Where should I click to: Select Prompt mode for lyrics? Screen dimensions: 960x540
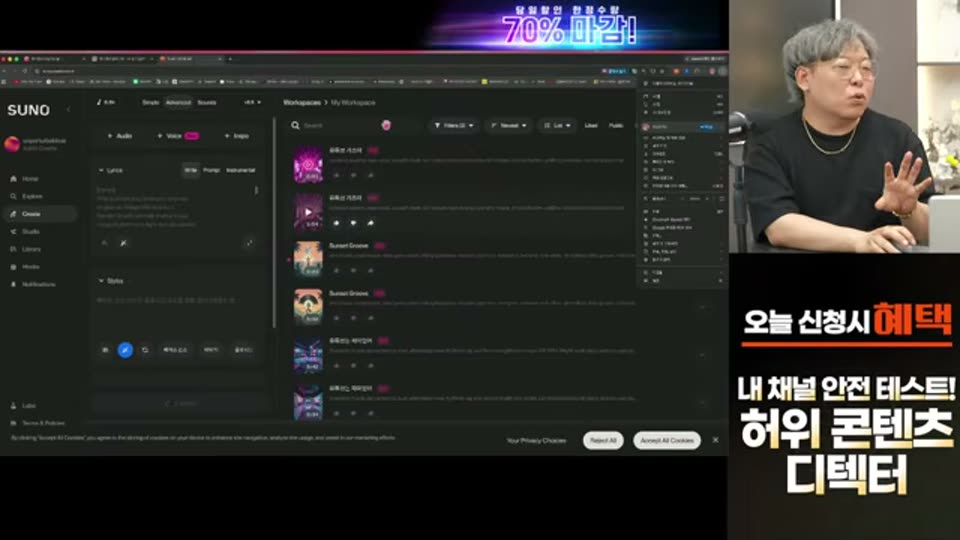coord(211,170)
